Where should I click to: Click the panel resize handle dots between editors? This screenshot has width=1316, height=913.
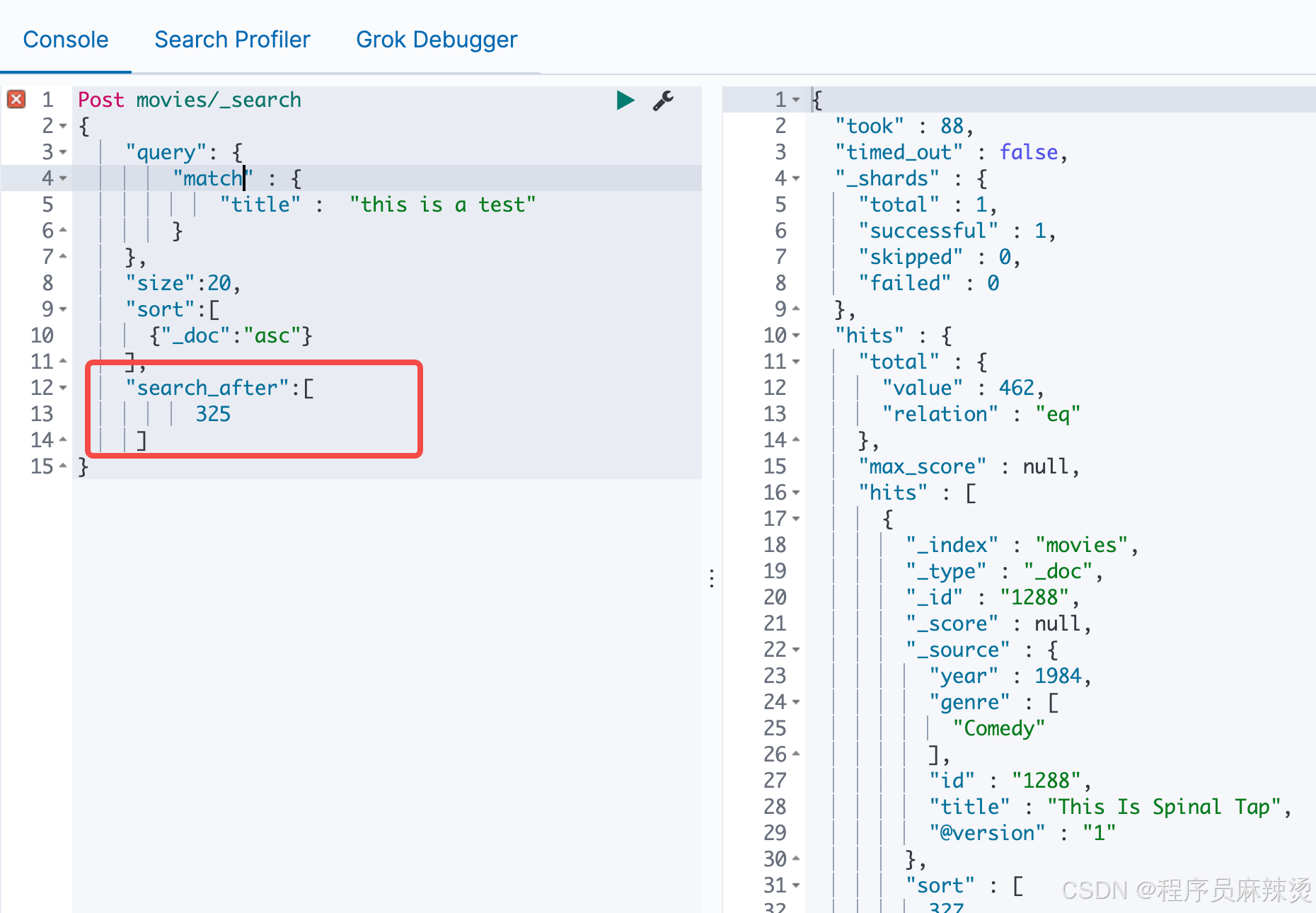coord(712,578)
